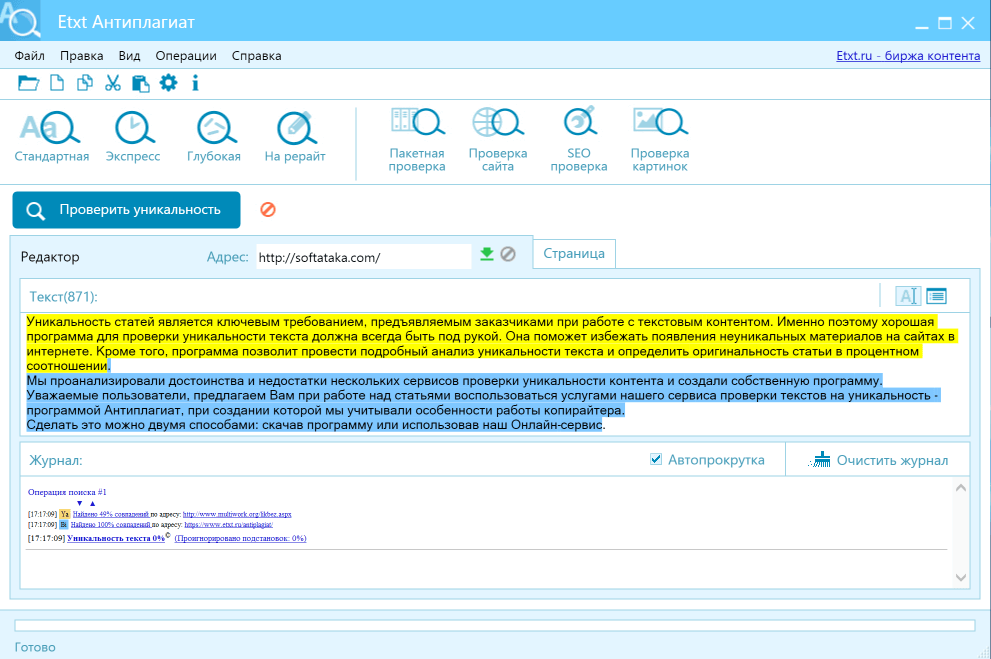
Task: Open the SEO проверка tool
Action: click(579, 139)
